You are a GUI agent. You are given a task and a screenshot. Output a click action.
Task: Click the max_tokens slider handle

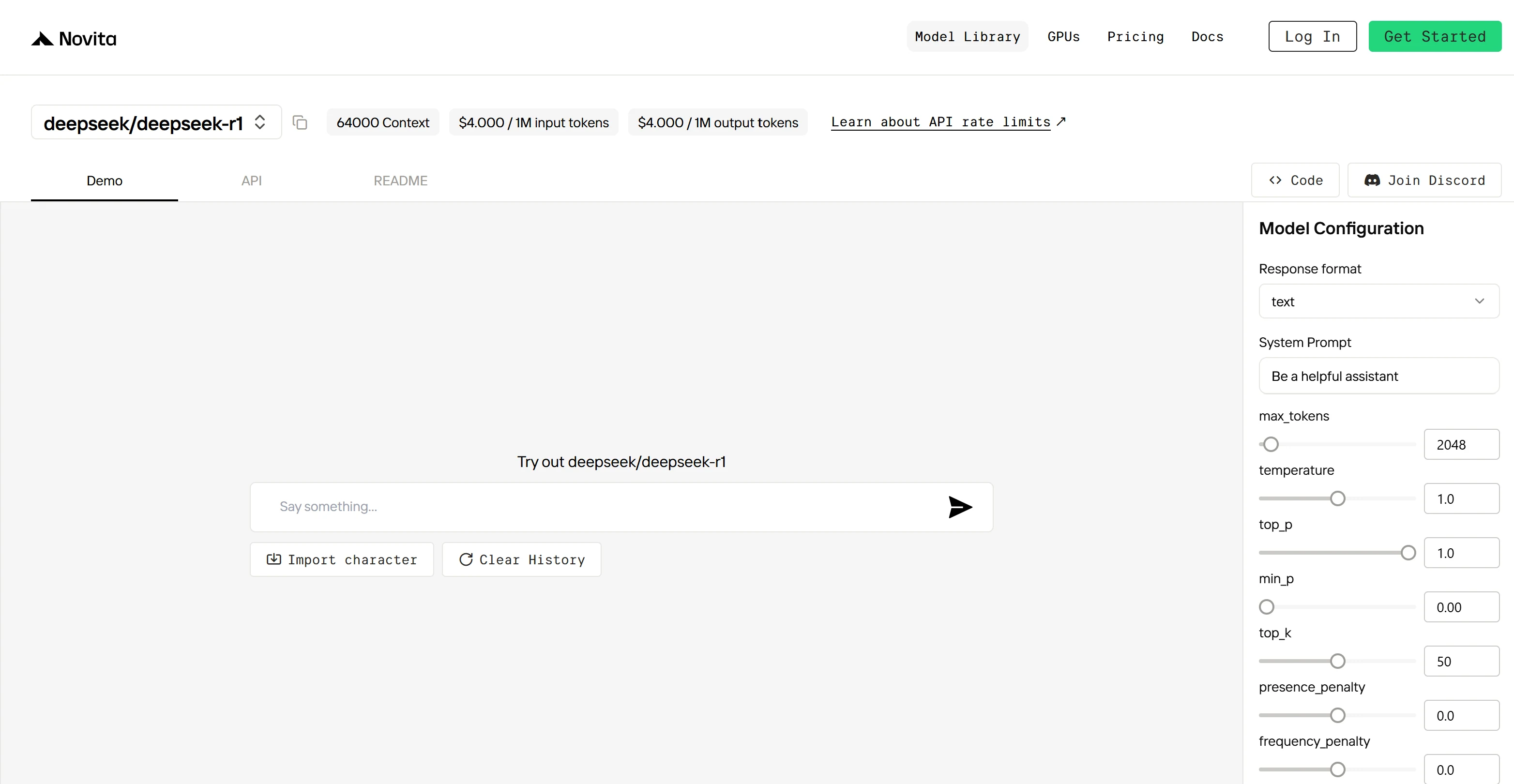click(x=1271, y=444)
